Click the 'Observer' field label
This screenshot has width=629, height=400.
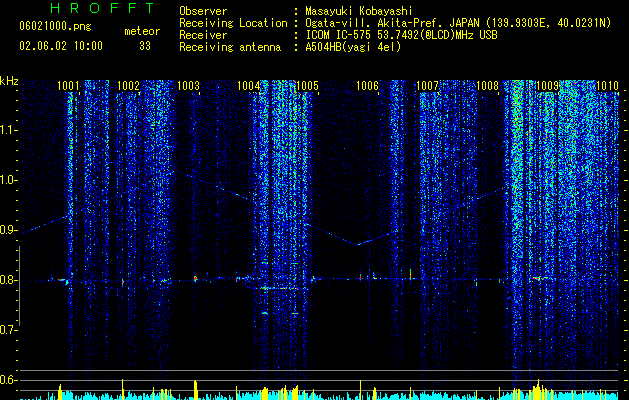pos(203,11)
